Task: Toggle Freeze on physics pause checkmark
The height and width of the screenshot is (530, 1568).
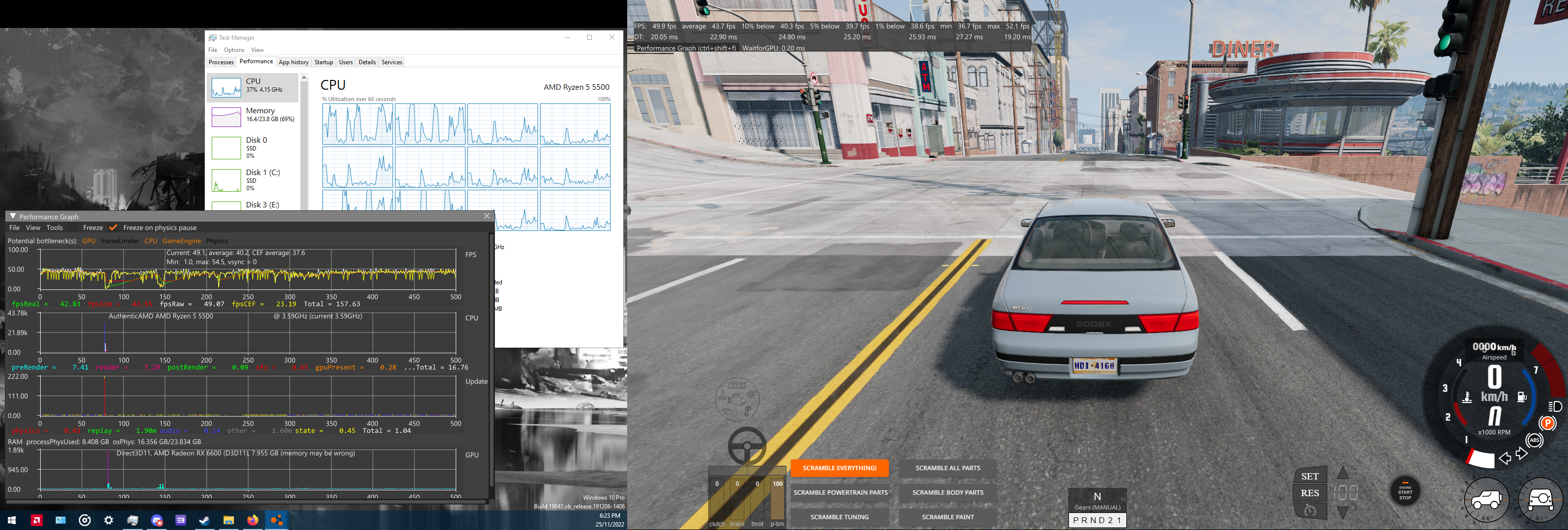Action: pyautogui.click(x=113, y=228)
